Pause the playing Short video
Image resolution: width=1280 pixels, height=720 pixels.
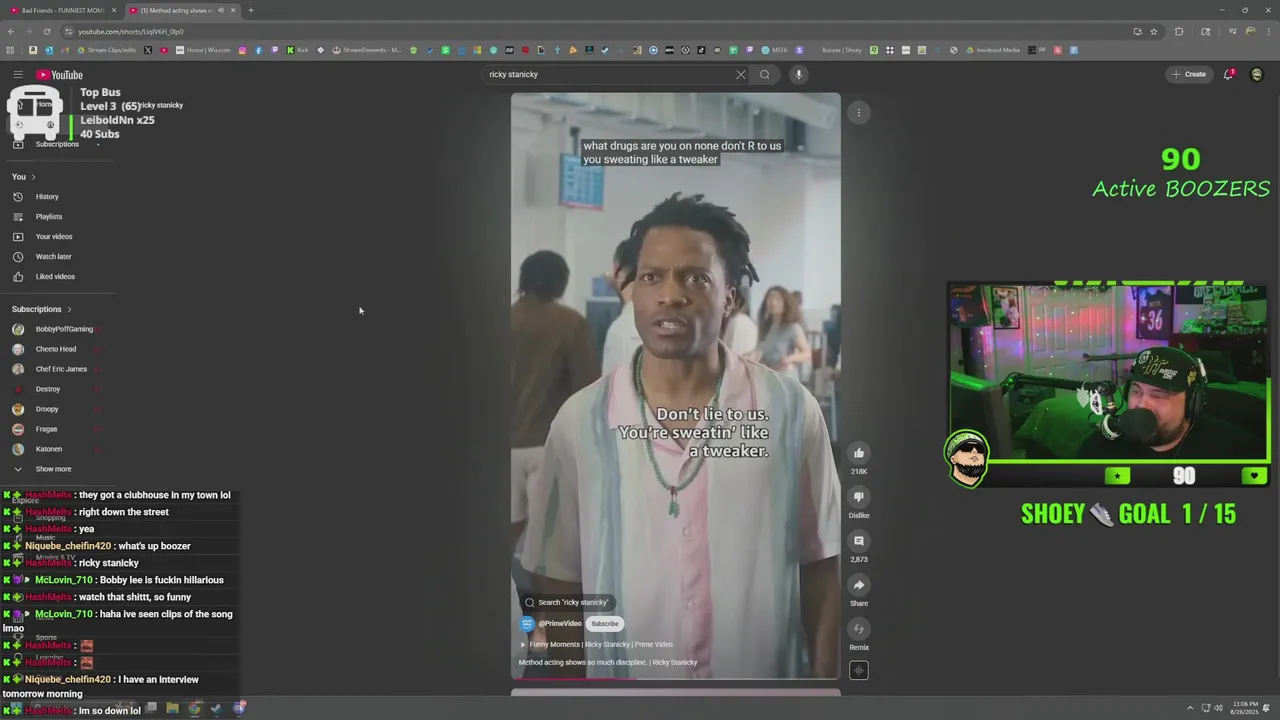pos(676,385)
